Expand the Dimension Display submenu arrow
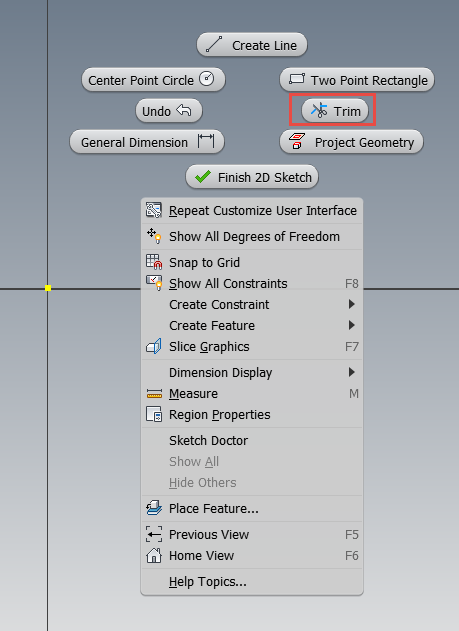The height and width of the screenshot is (631, 459). 351,372
